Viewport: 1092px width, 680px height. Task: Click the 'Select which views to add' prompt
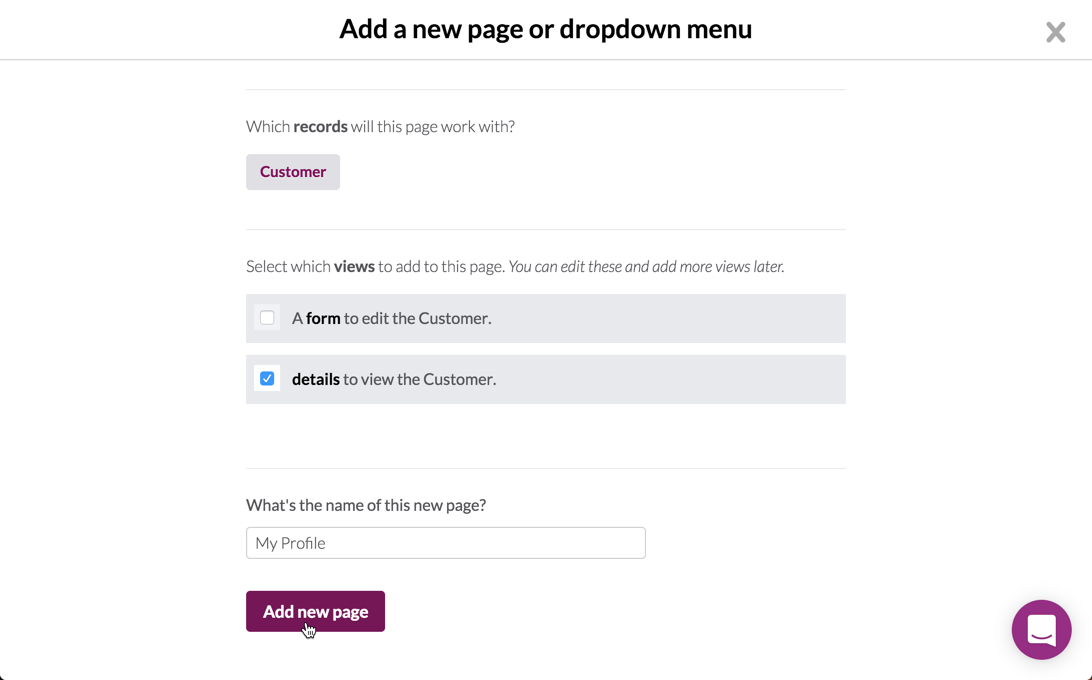click(375, 267)
